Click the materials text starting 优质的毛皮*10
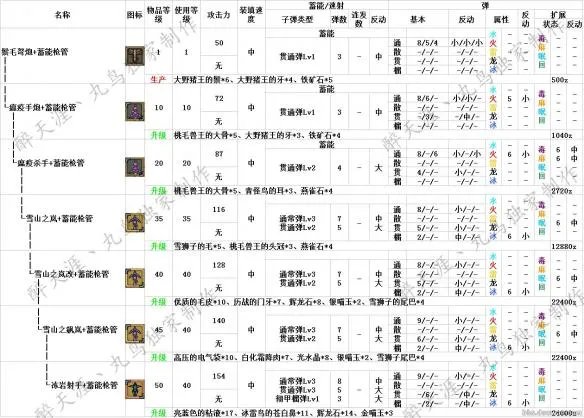 299,302
